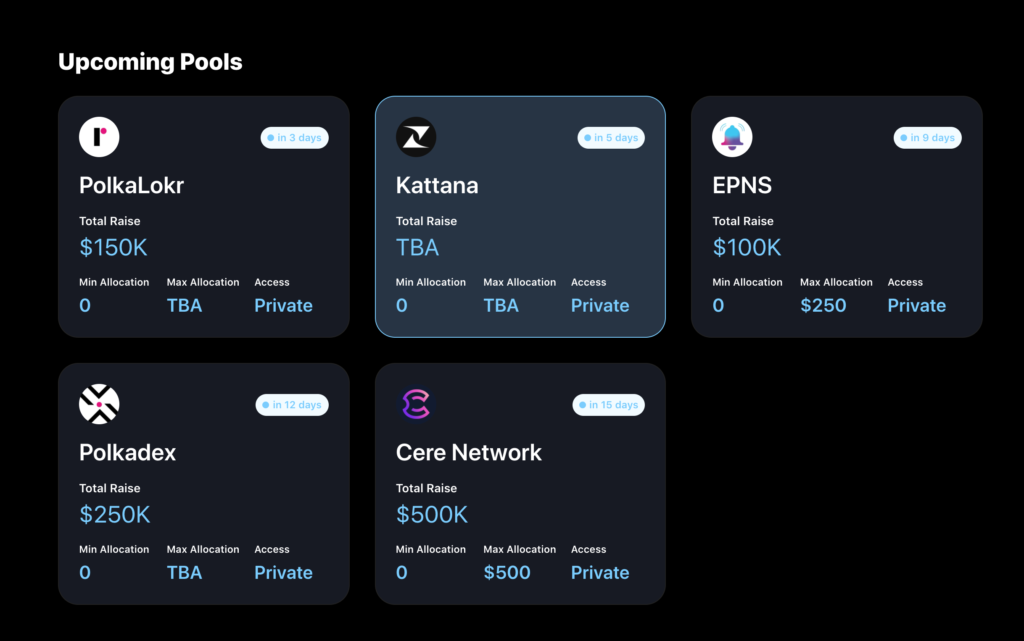Click Private access on Polkadex card

pyautogui.click(x=283, y=572)
